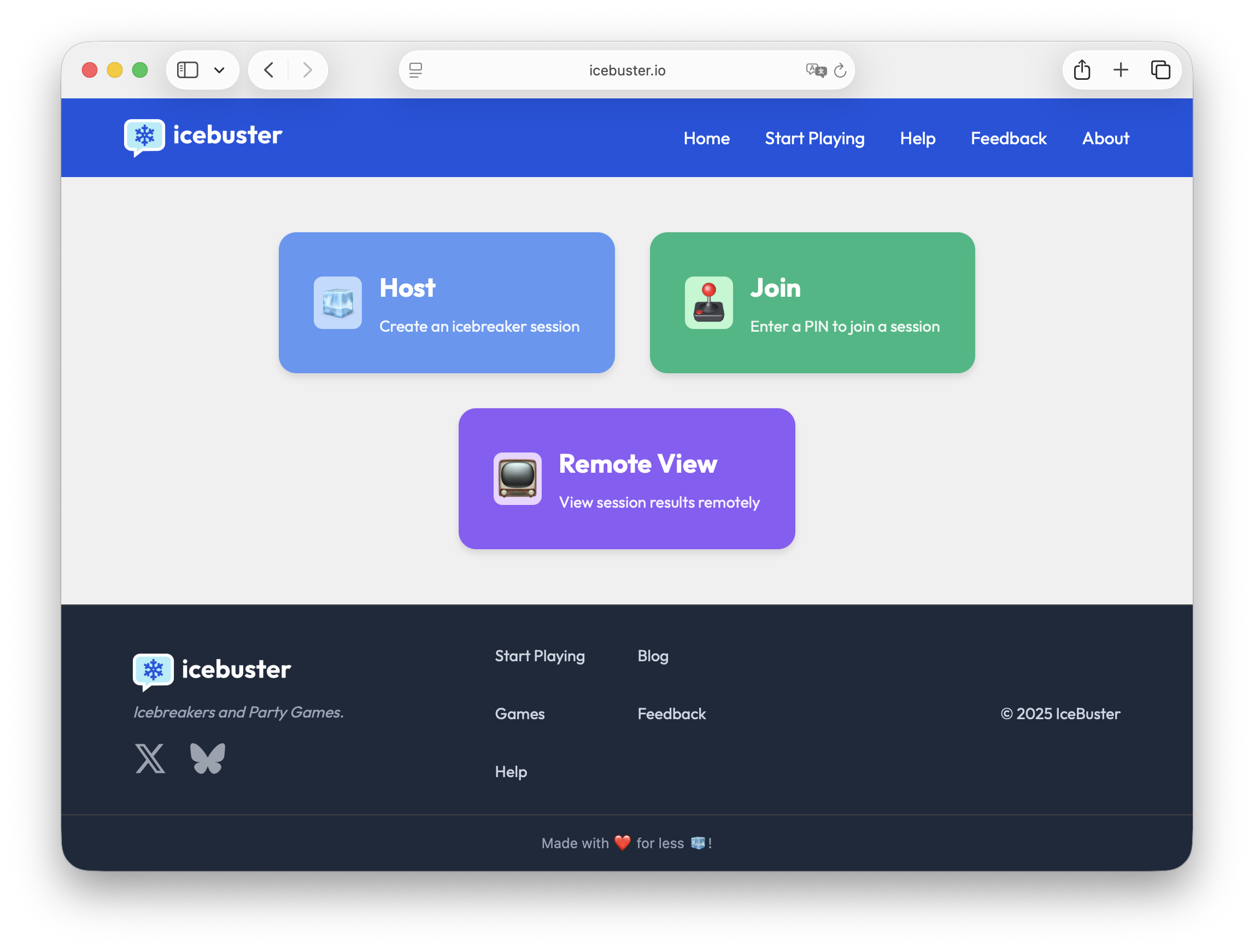Open the Games footer link
The image size is (1254, 952).
[519, 713]
